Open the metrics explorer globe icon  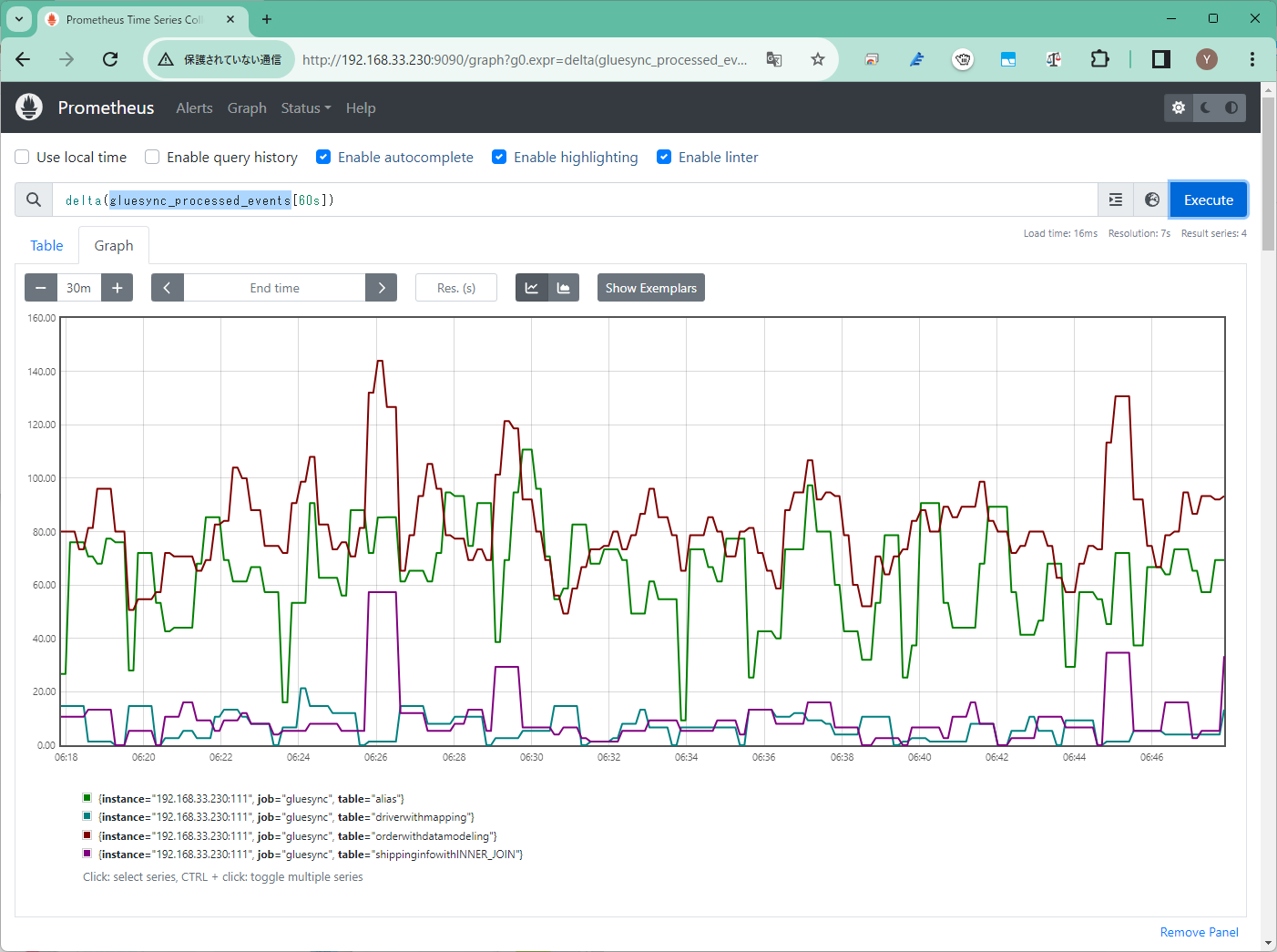(x=1152, y=200)
